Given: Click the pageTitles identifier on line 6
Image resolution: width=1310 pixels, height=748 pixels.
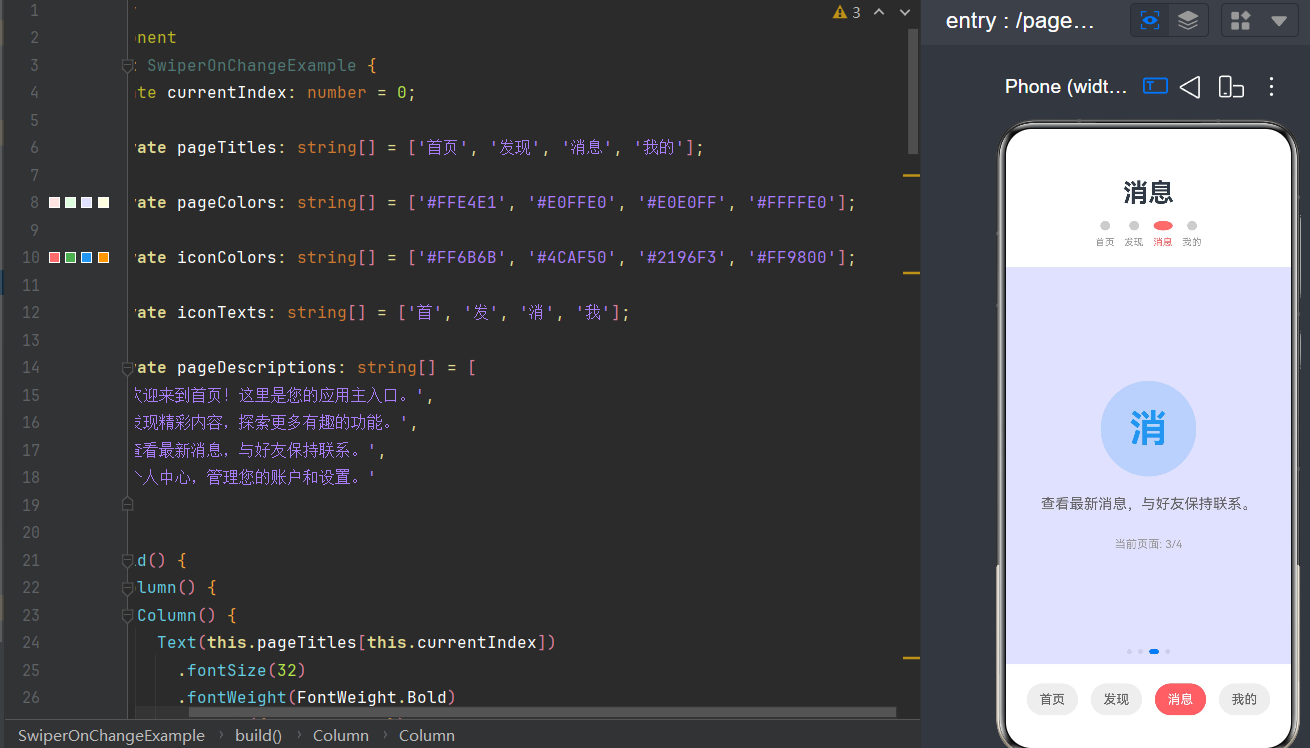Looking at the screenshot, I should click(226, 148).
